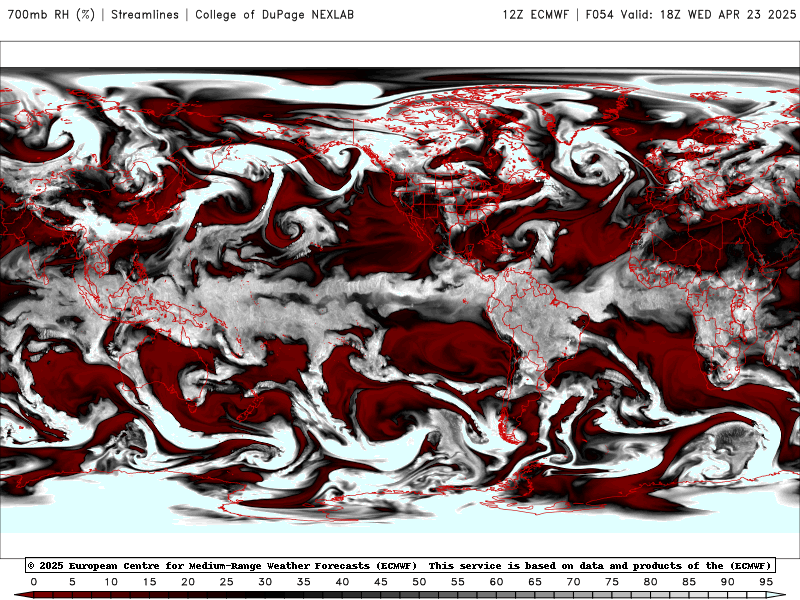Screen dimensions: 800x600
Task: Click the '90' colorbar scale label
Action: click(728, 582)
